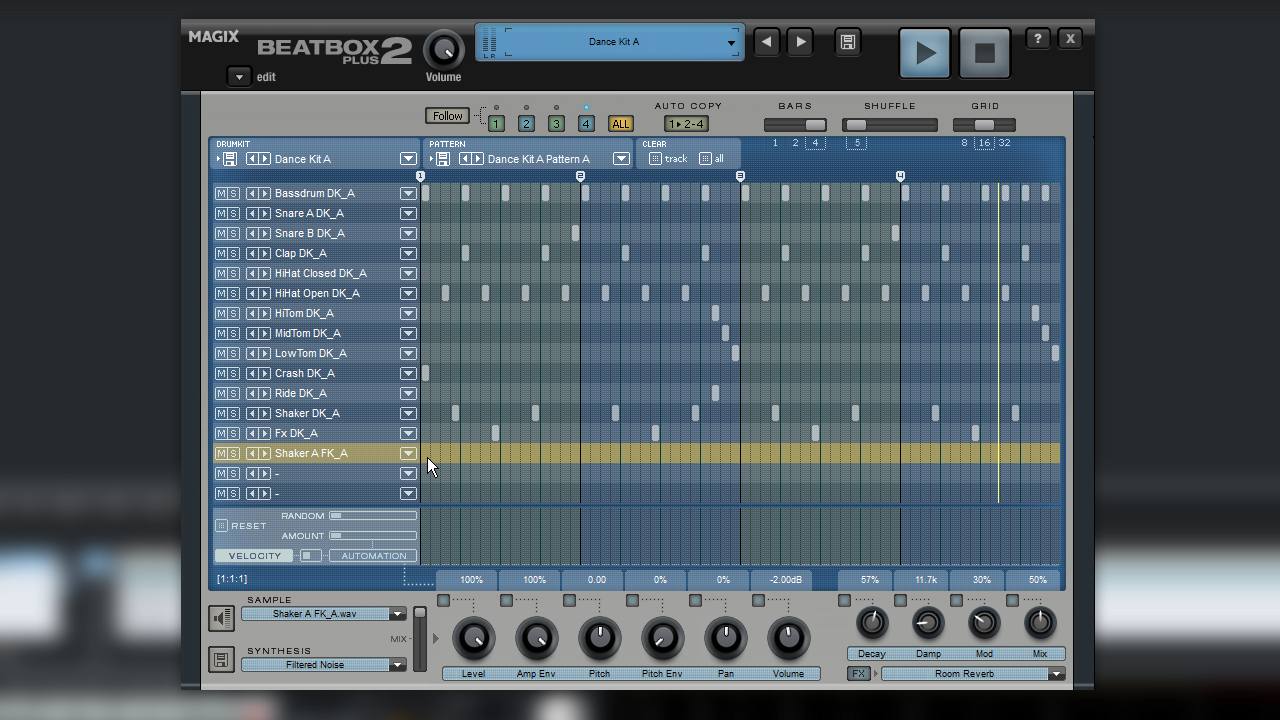Open the Snare B DK_A instrument dropdown
1280x720 pixels.
pos(408,233)
